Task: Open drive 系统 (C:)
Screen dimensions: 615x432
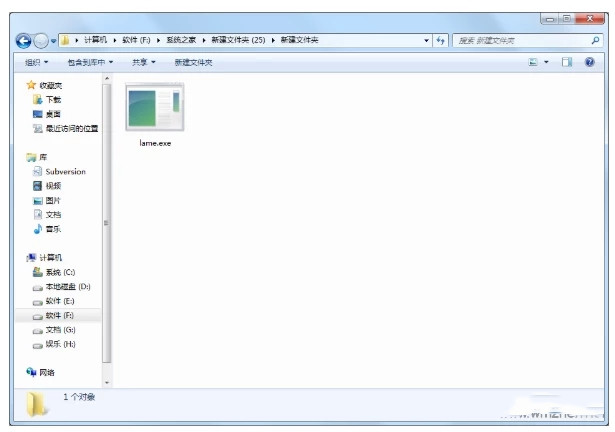Action: [x=60, y=272]
